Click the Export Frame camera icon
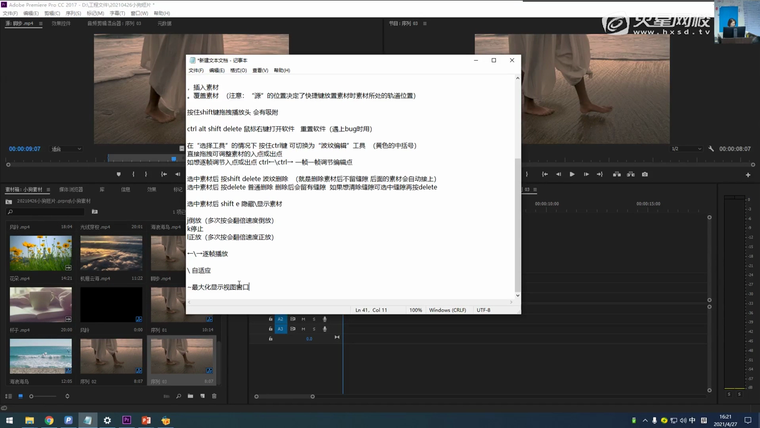Screen dimensions: 760x428 (645, 174)
